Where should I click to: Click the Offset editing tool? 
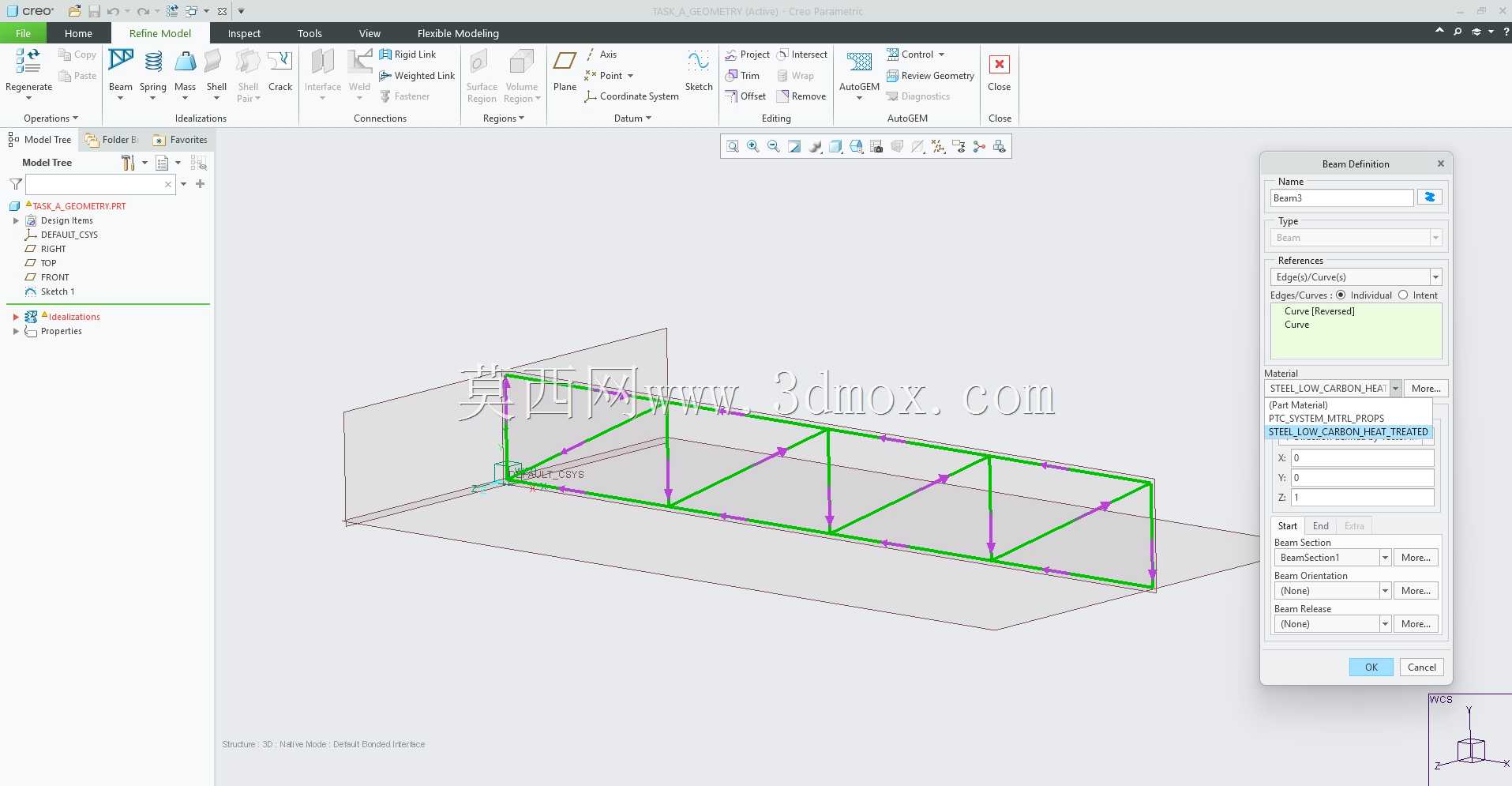click(x=745, y=96)
